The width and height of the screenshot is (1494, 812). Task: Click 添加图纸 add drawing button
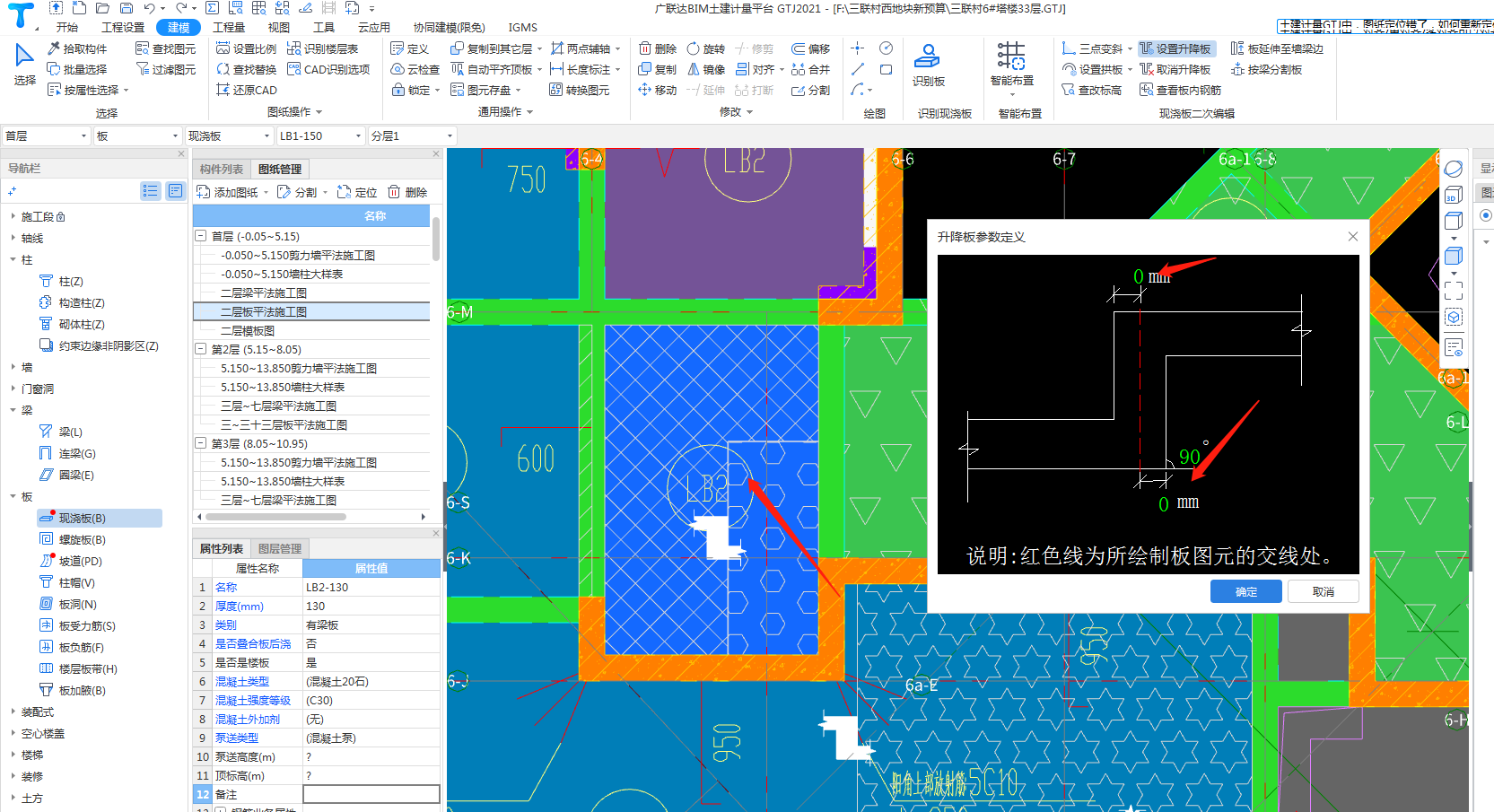(x=228, y=192)
